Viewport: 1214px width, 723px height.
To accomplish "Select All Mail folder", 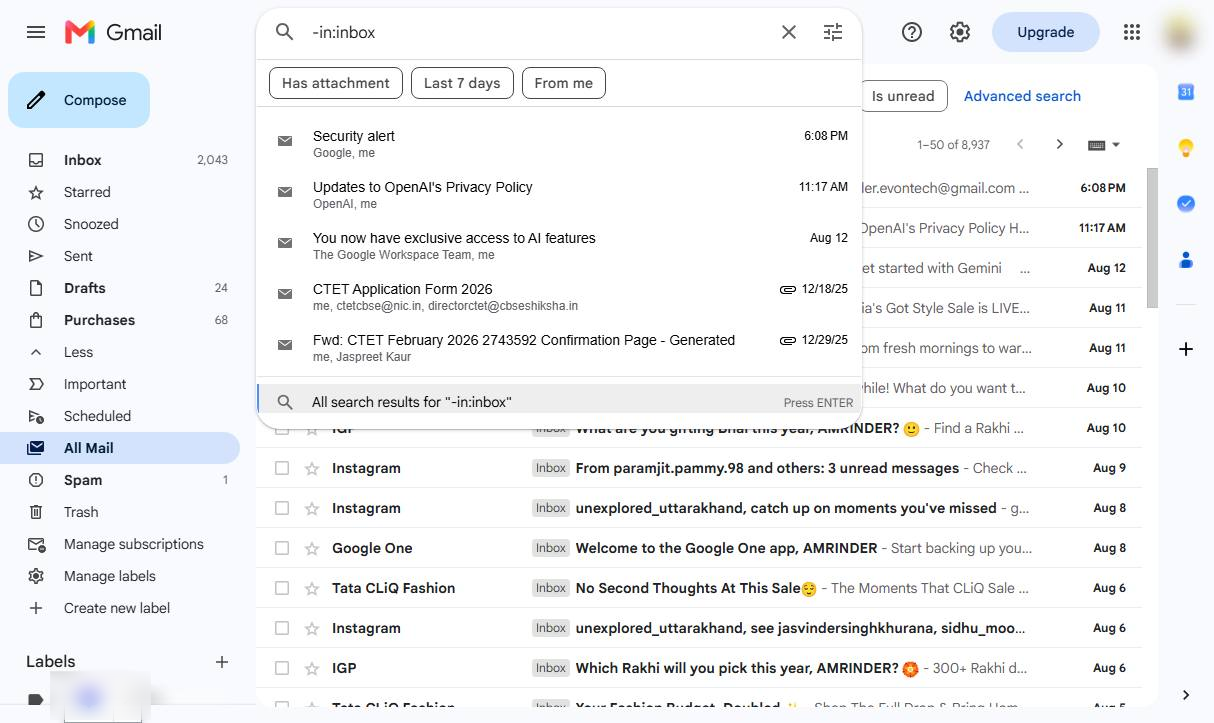I will (120, 448).
